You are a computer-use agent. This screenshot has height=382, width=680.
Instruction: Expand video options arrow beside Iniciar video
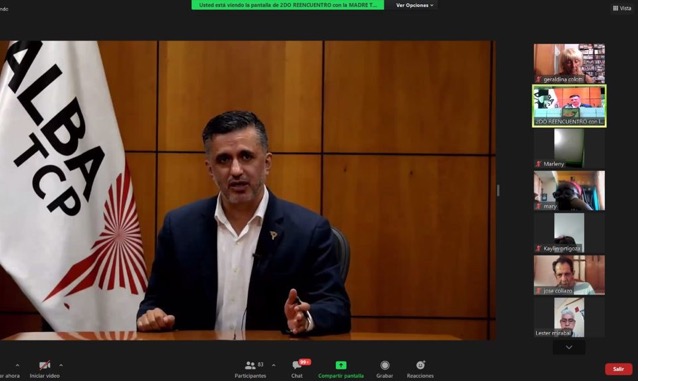click(61, 365)
